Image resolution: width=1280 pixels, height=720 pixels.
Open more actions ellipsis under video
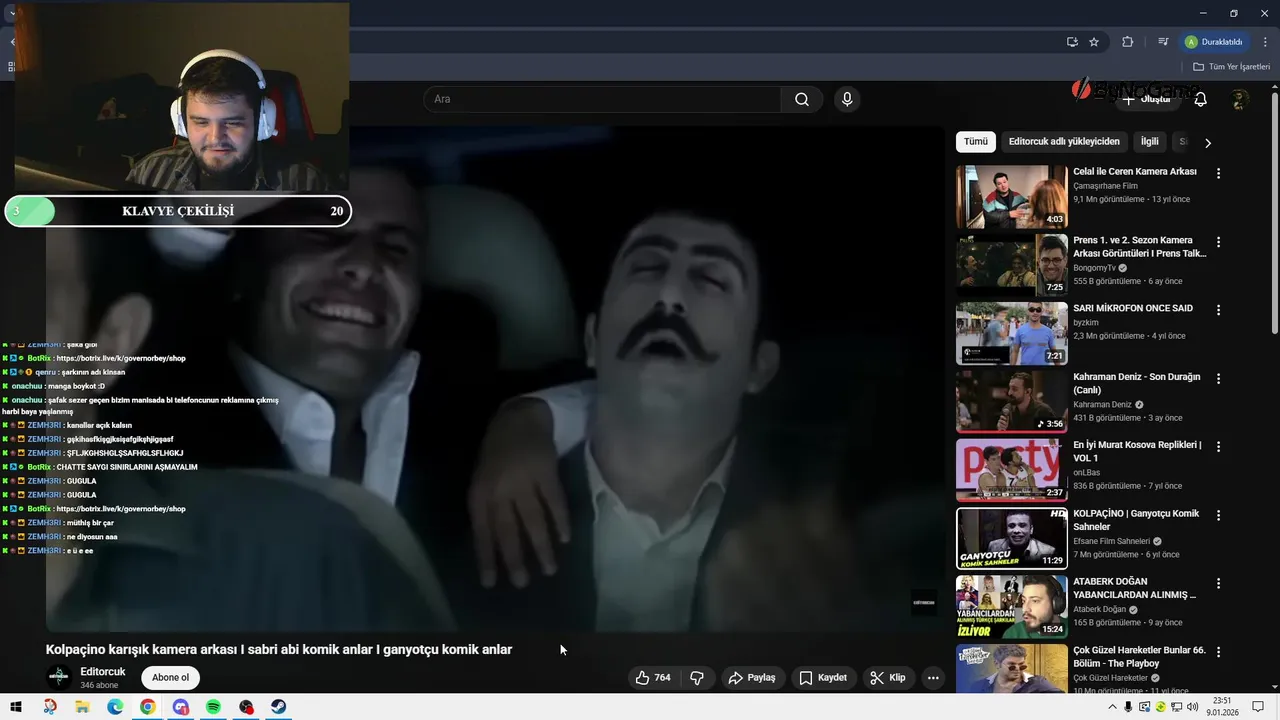[x=933, y=677]
